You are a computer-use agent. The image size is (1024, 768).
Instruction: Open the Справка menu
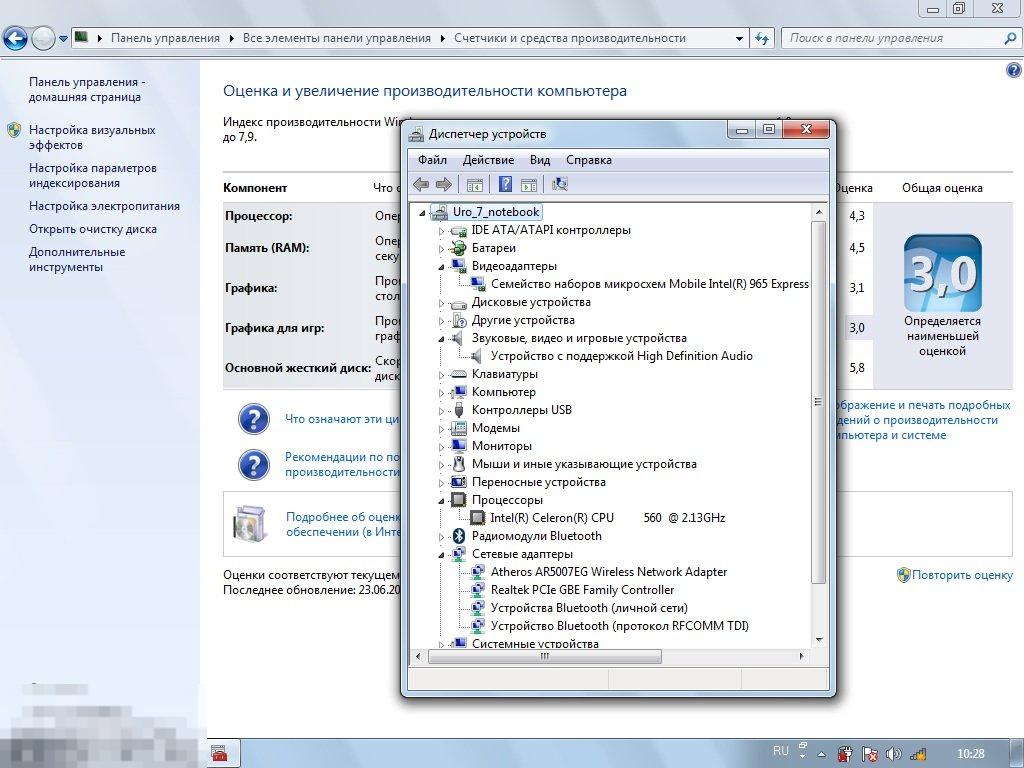(x=589, y=160)
